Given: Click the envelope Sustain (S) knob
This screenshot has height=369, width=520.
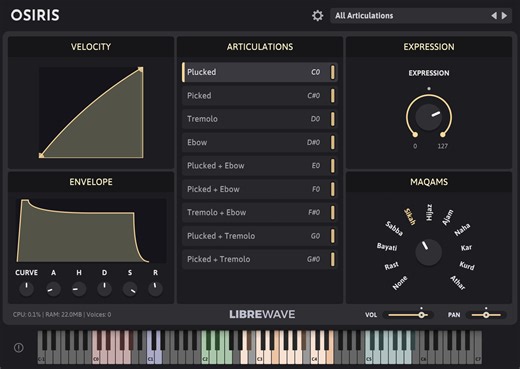Looking at the screenshot, I should point(130,289).
